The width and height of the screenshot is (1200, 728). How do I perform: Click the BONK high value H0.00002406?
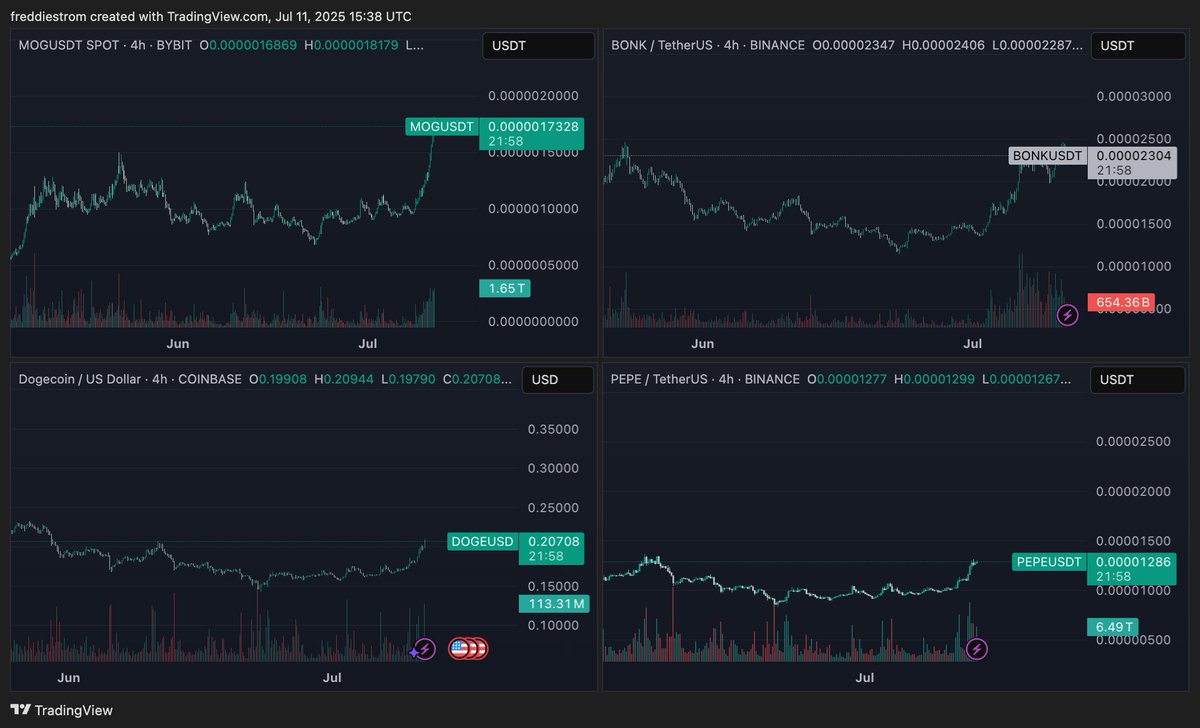943,46
